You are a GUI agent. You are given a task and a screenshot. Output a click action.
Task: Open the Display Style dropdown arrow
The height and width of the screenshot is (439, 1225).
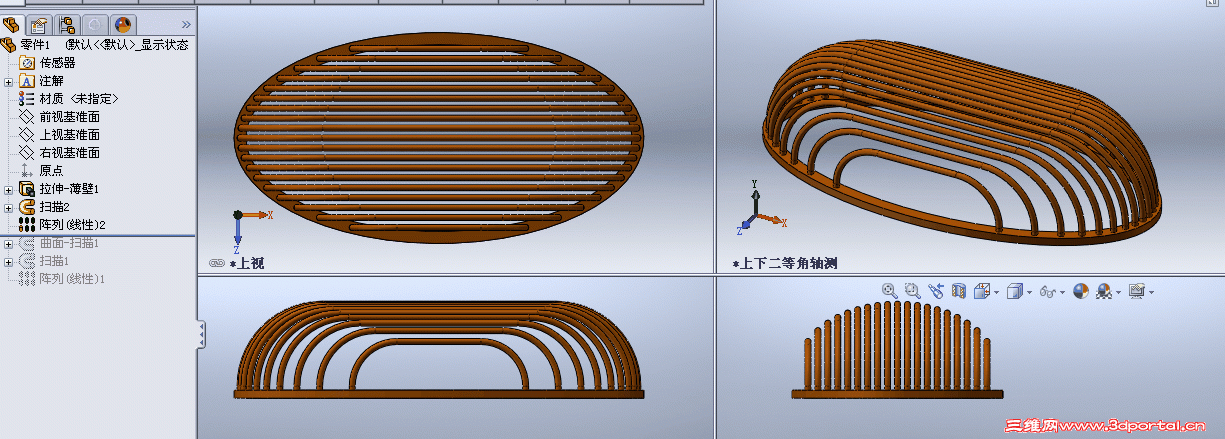pos(1030,292)
